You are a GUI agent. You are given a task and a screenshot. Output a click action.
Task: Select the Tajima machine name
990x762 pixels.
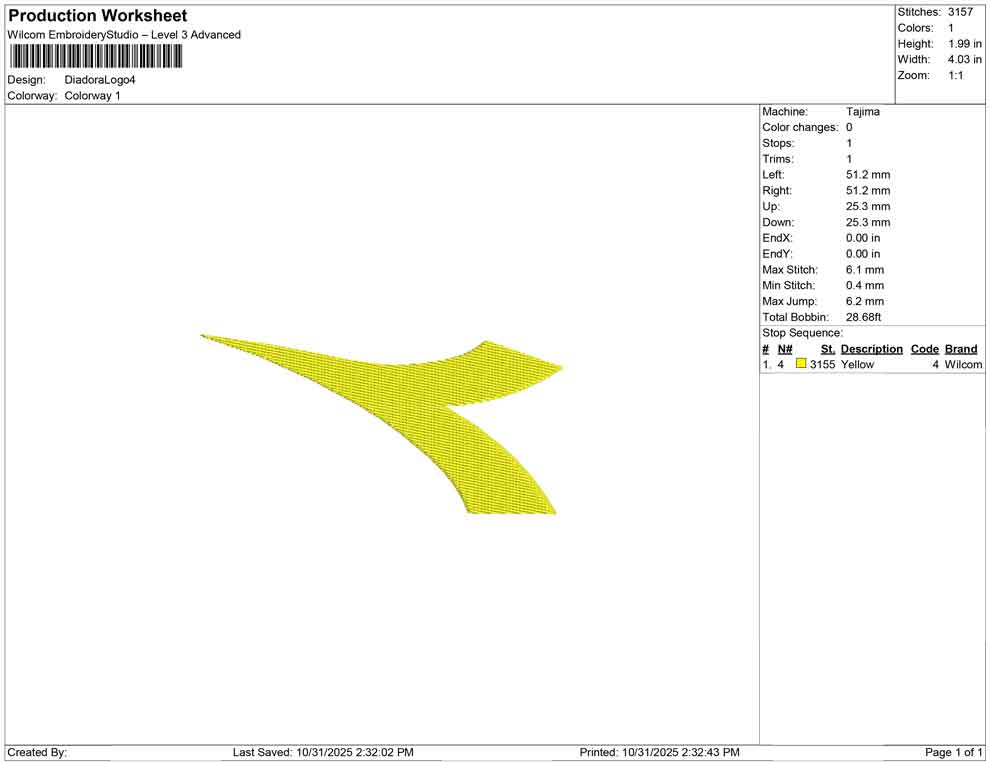pyautogui.click(x=863, y=111)
